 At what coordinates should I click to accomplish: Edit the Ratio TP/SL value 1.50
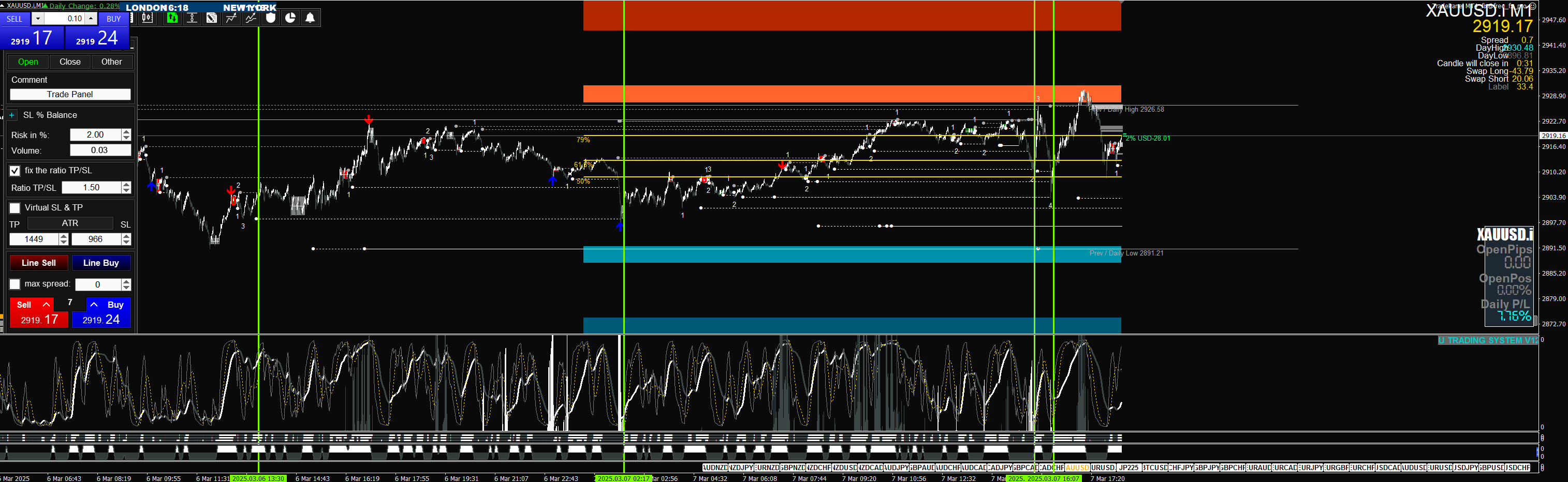click(x=91, y=188)
